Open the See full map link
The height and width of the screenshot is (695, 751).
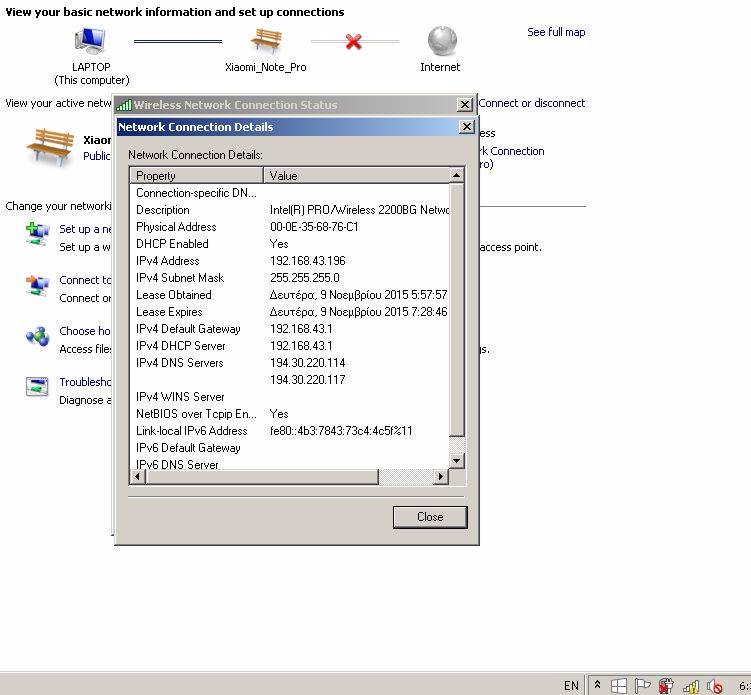555,32
